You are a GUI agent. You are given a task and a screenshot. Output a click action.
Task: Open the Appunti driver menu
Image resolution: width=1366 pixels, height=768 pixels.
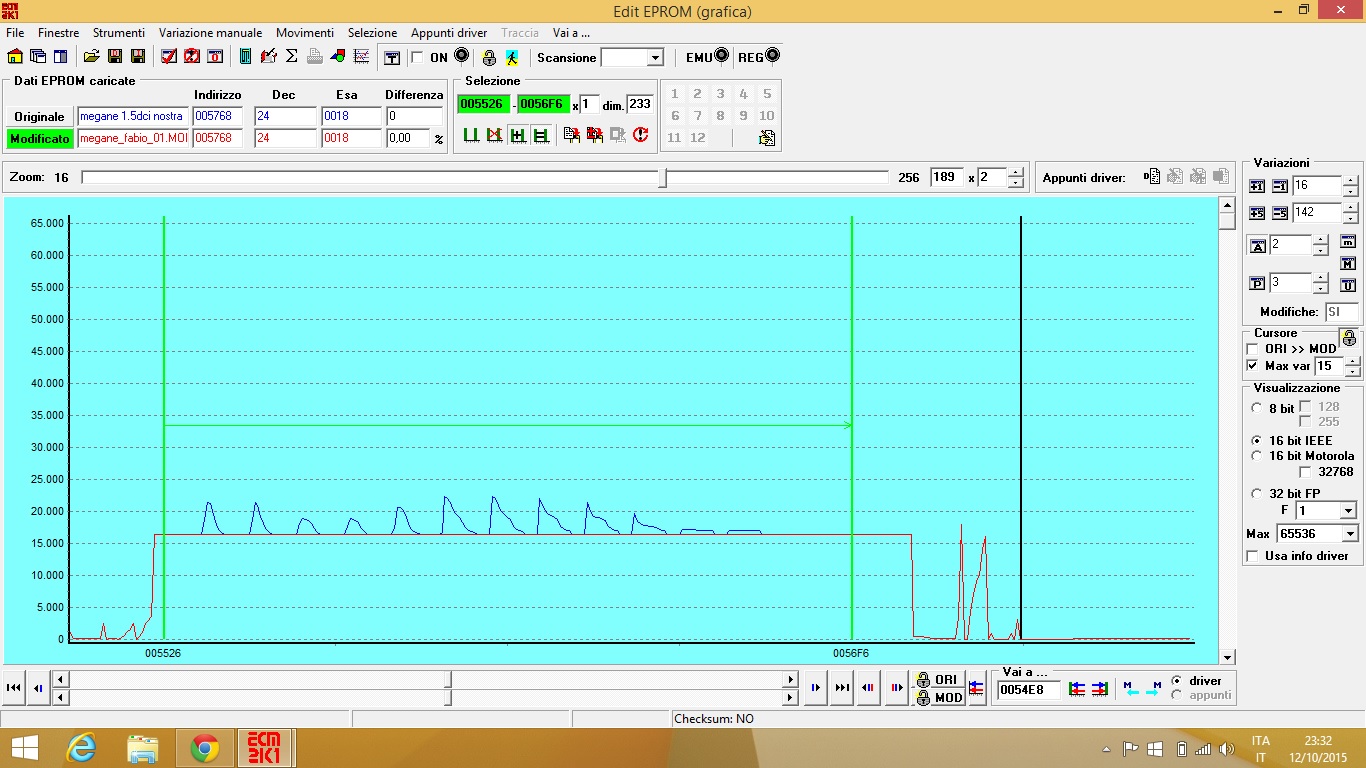(x=449, y=33)
